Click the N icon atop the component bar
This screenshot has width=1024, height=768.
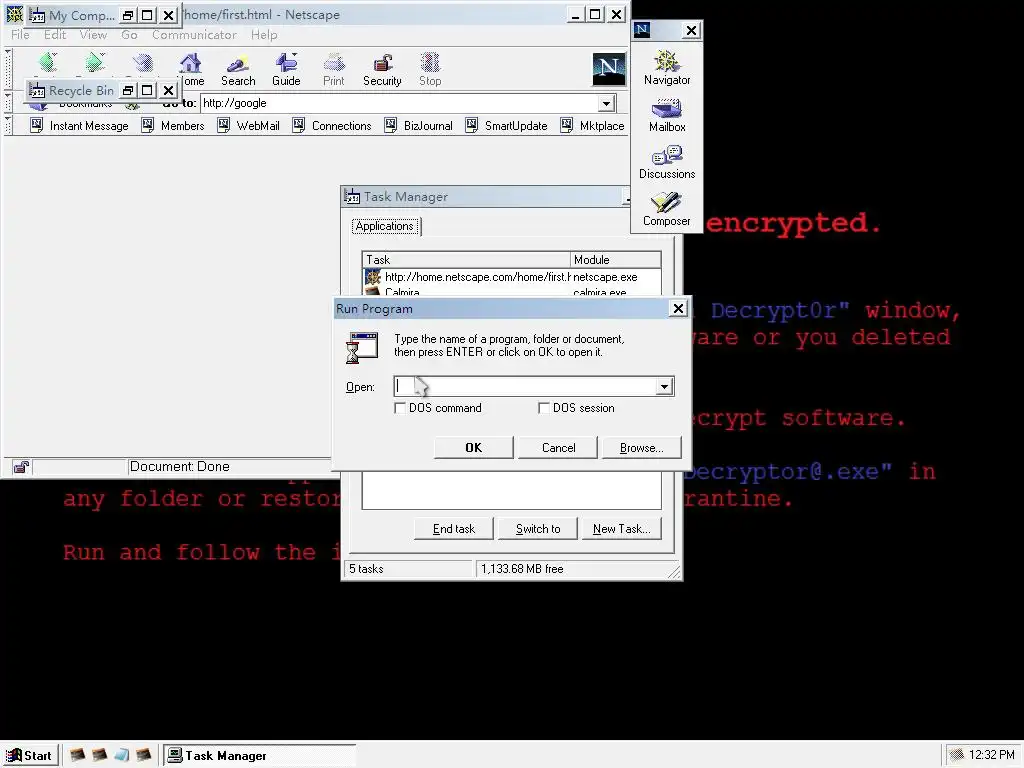(x=643, y=29)
